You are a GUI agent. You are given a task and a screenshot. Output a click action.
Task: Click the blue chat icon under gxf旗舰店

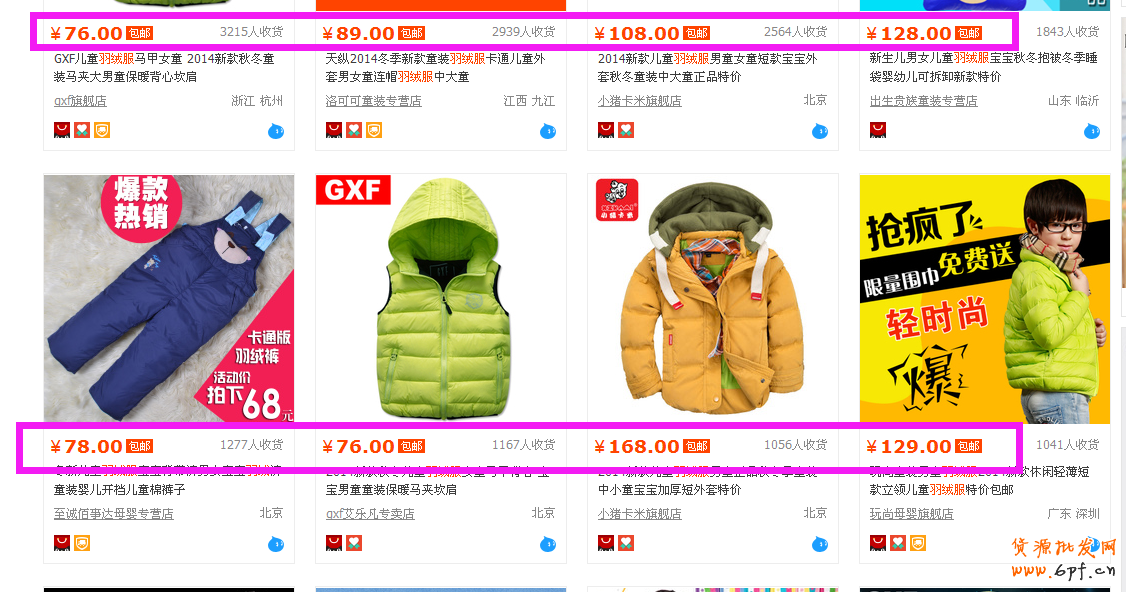[276, 131]
